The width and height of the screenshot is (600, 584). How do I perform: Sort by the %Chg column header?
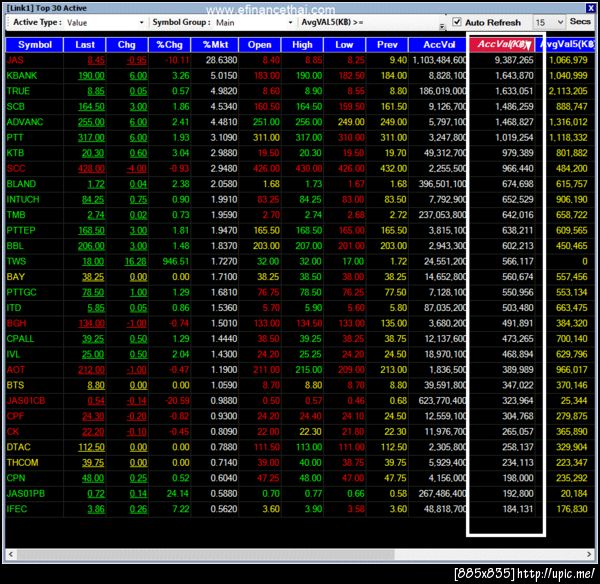click(x=170, y=45)
